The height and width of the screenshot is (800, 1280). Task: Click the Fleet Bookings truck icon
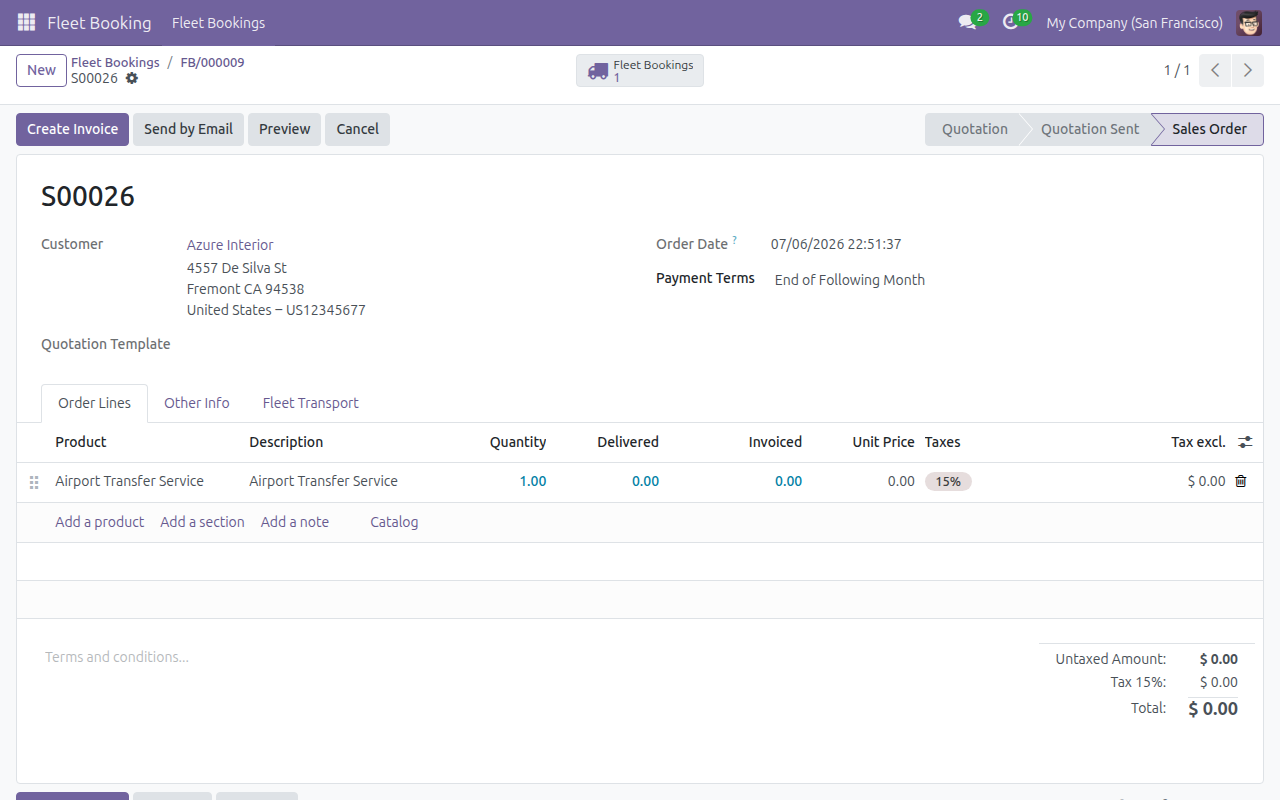coord(598,71)
